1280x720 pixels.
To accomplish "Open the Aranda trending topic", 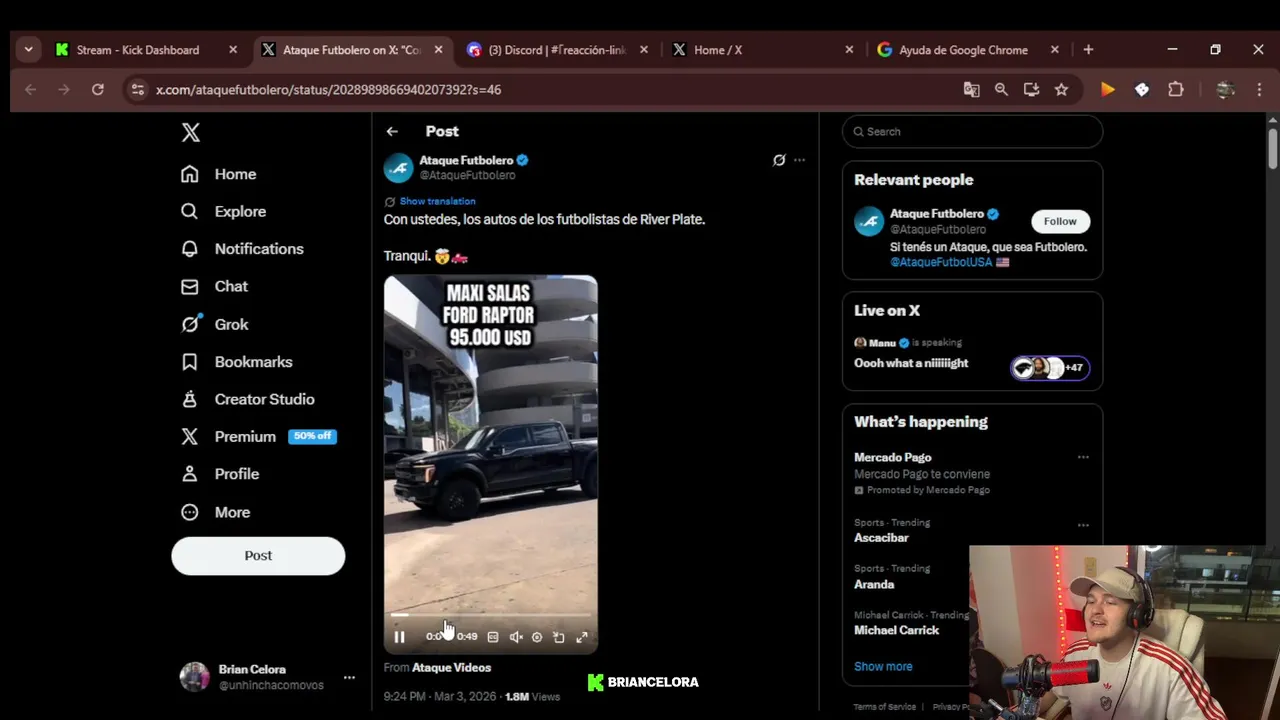I will point(874,584).
